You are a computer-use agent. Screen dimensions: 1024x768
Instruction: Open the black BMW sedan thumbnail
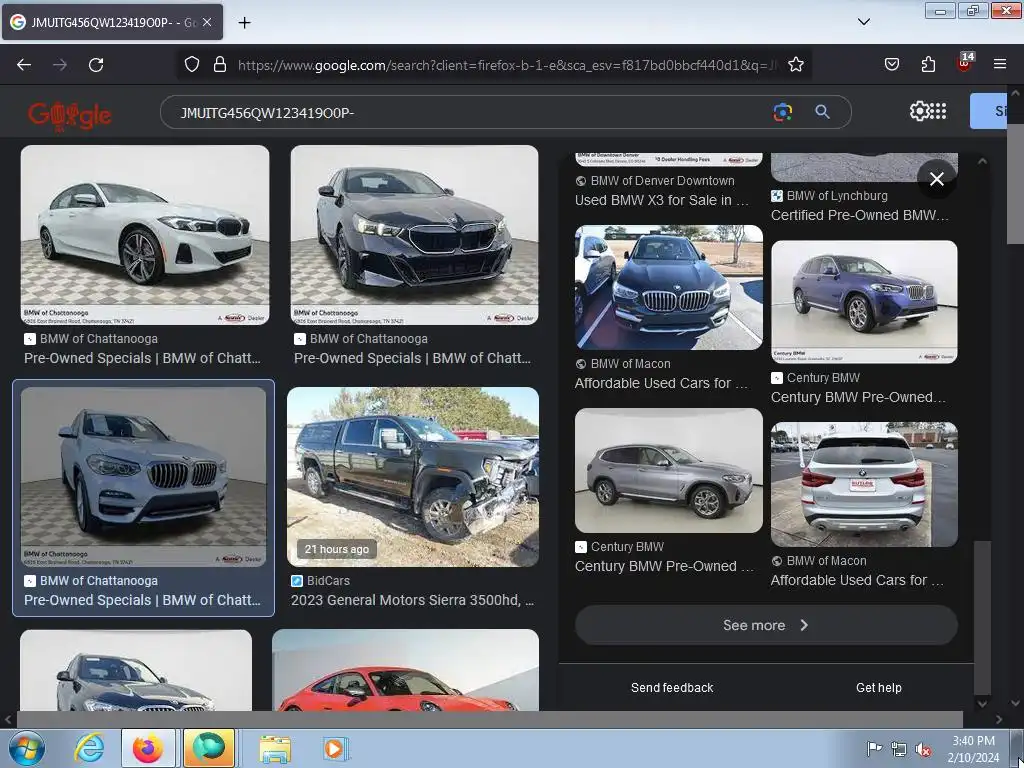[x=414, y=235]
